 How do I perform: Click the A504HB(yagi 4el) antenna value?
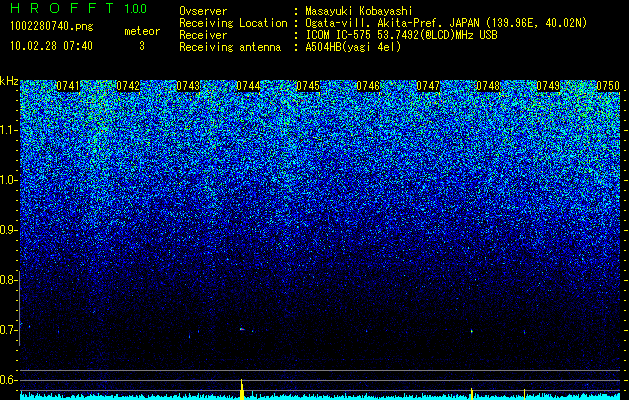click(x=353, y=47)
